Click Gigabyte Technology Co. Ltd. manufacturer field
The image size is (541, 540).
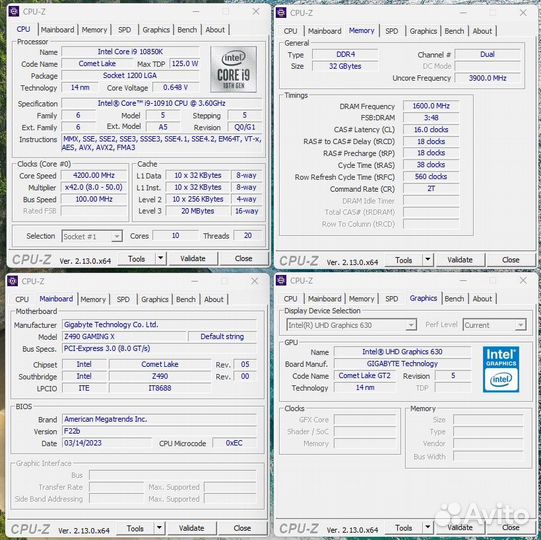[x=159, y=325]
